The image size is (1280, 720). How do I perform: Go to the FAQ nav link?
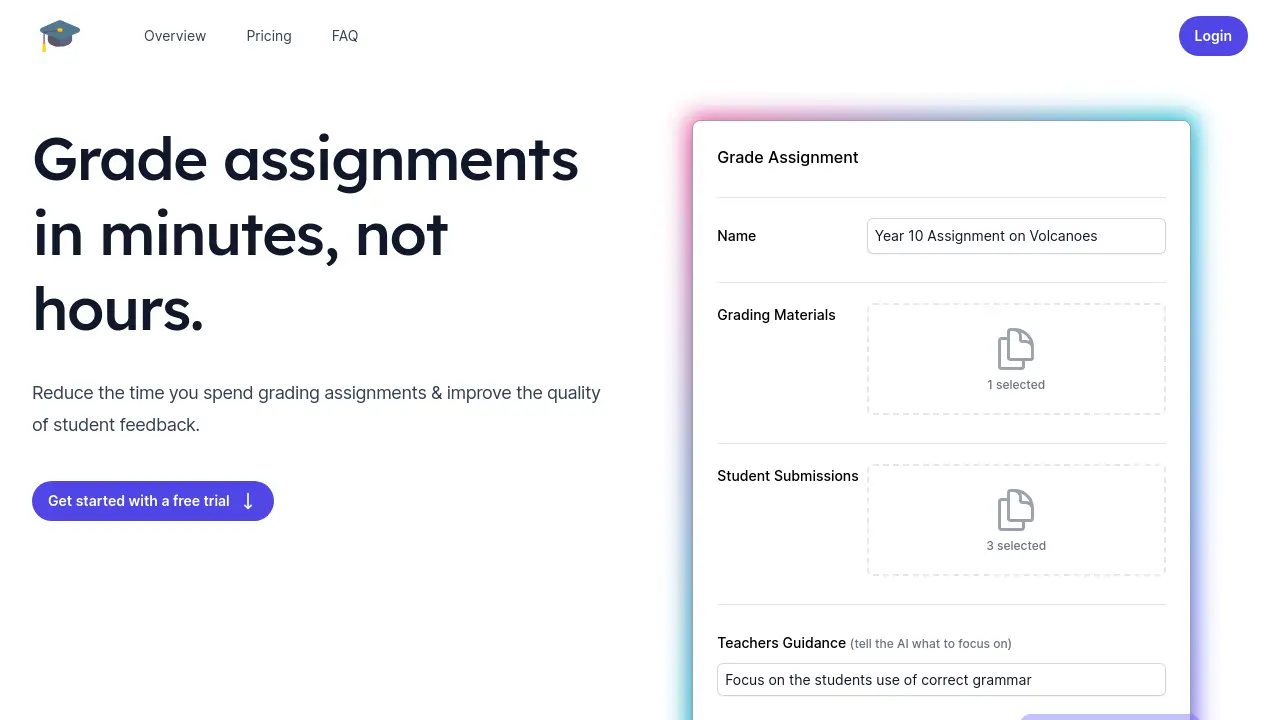pyautogui.click(x=345, y=36)
